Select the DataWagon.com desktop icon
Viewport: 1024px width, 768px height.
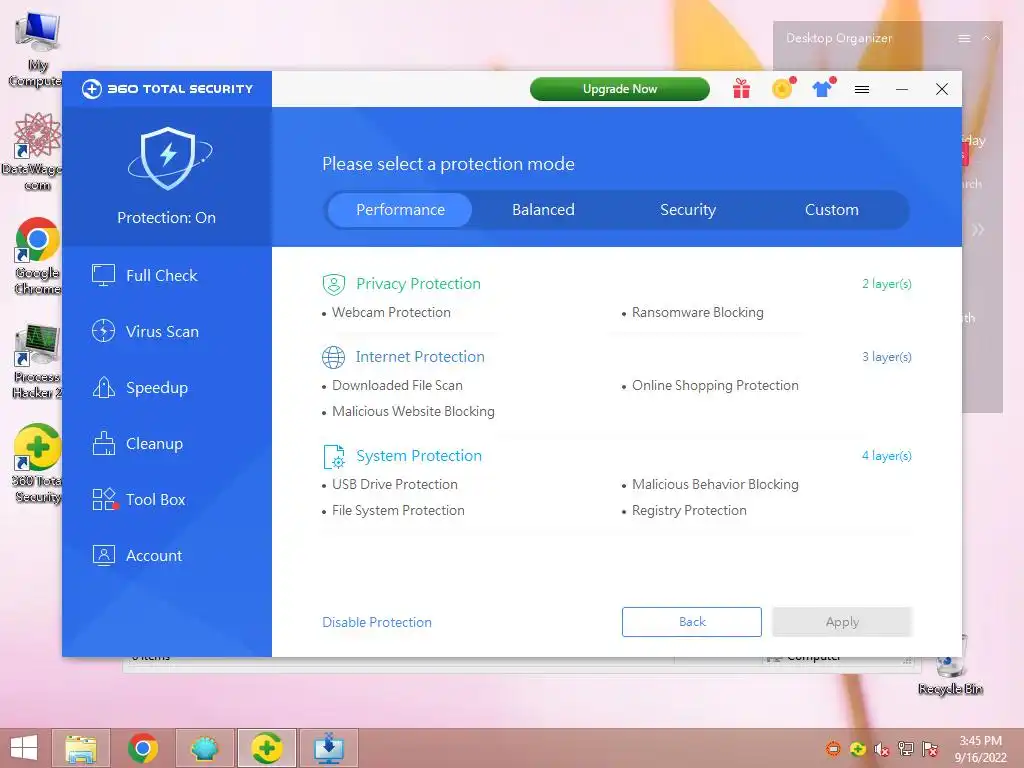point(37,152)
